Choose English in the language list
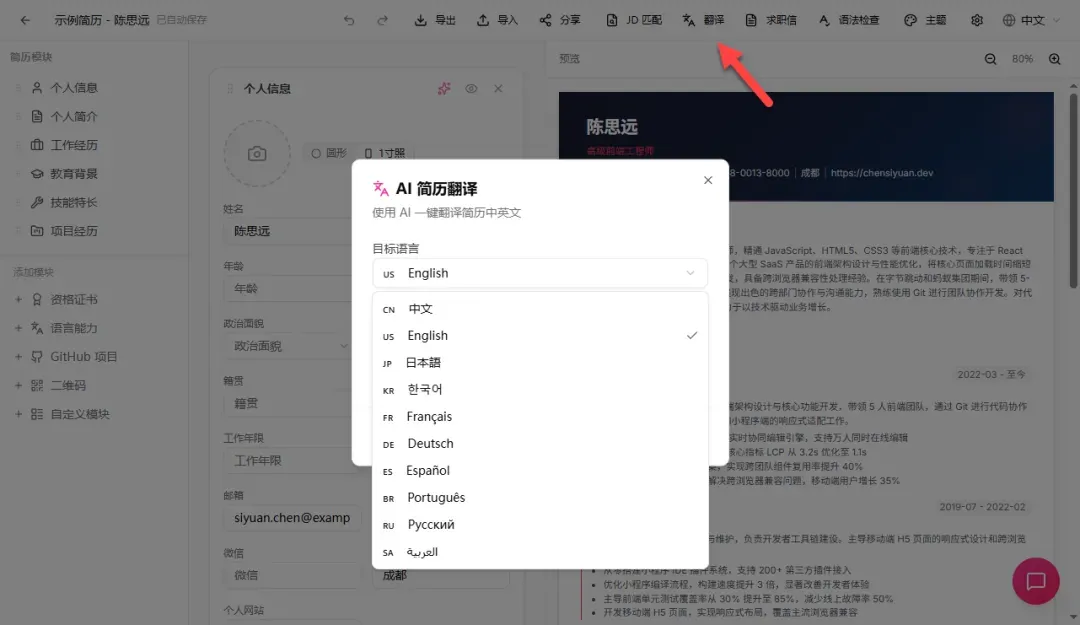The image size is (1080, 625). click(540, 336)
